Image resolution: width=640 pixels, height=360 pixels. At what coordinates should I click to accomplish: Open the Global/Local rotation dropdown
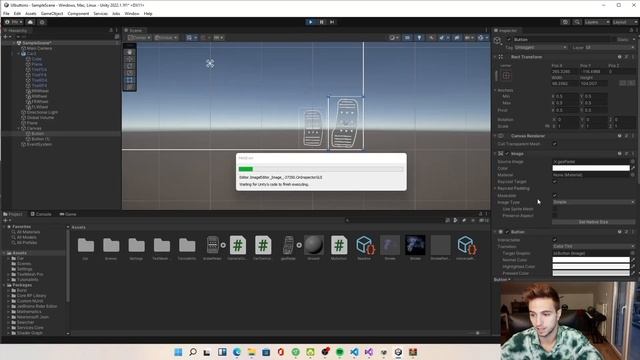tap(166, 38)
